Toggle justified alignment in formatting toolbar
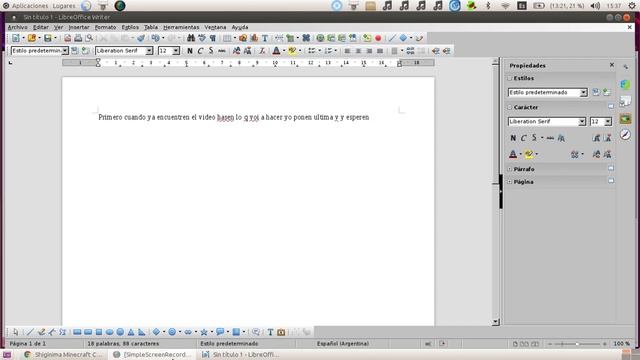Viewport: 640px width, 360px height. point(380,51)
